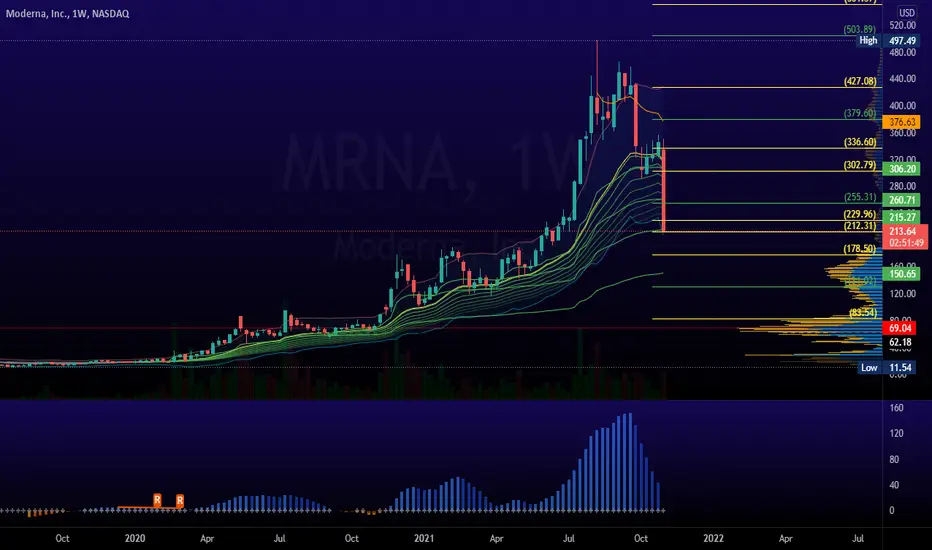Image resolution: width=932 pixels, height=550 pixels.
Task: Click the green 306.20 price label
Action: tap(902, 169)
